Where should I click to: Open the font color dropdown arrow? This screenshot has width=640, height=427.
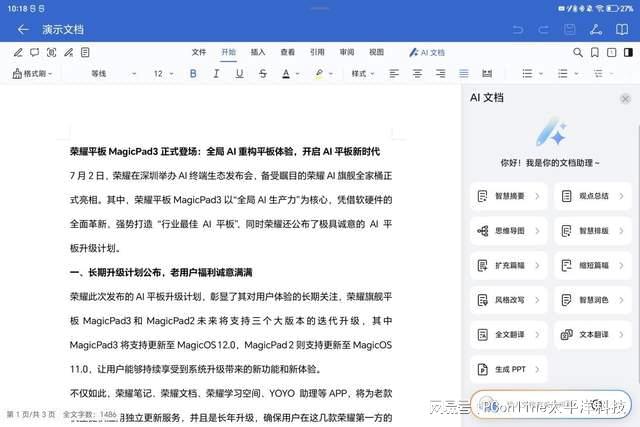[x=298, y=74]
